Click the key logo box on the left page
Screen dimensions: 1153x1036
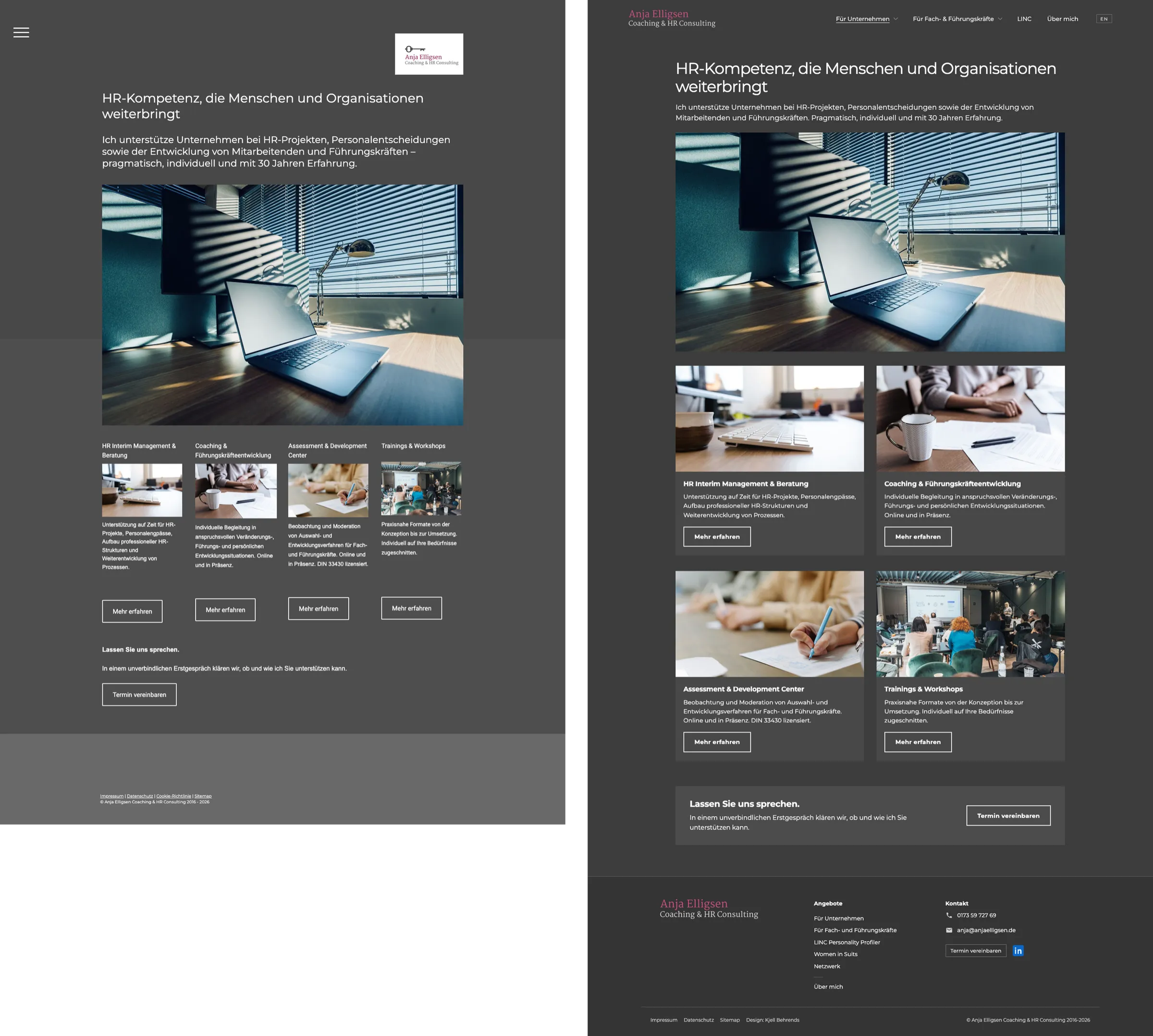tap(429, 54)
